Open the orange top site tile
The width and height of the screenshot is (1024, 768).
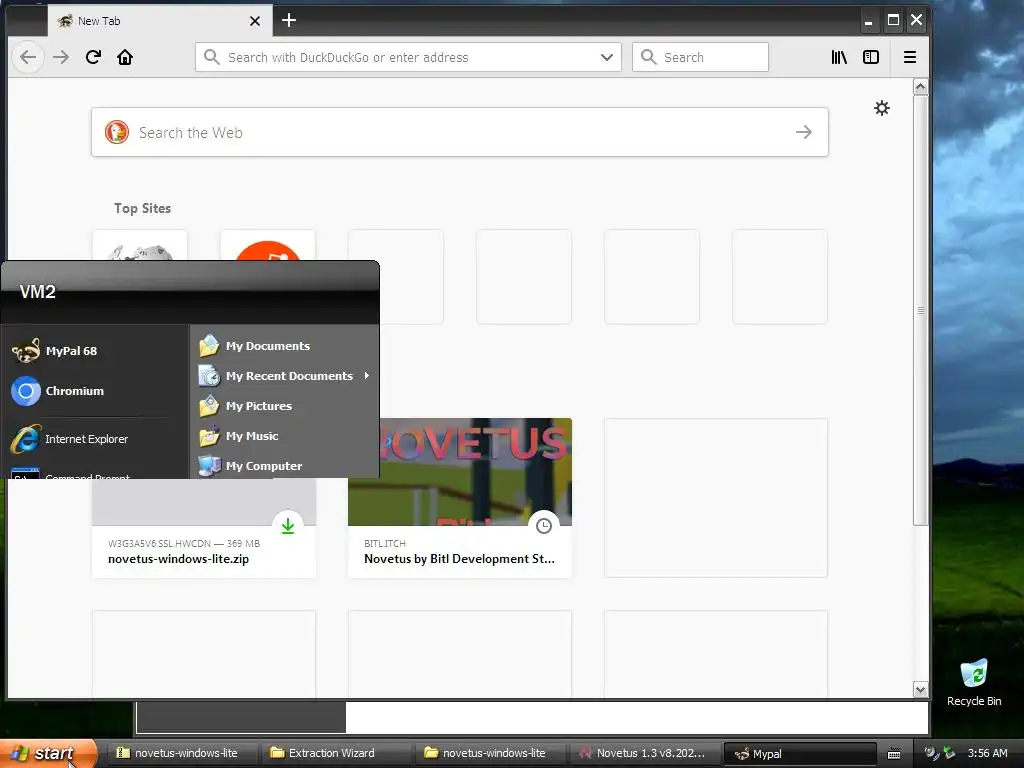pyautogui.click(x=268, y=246)
